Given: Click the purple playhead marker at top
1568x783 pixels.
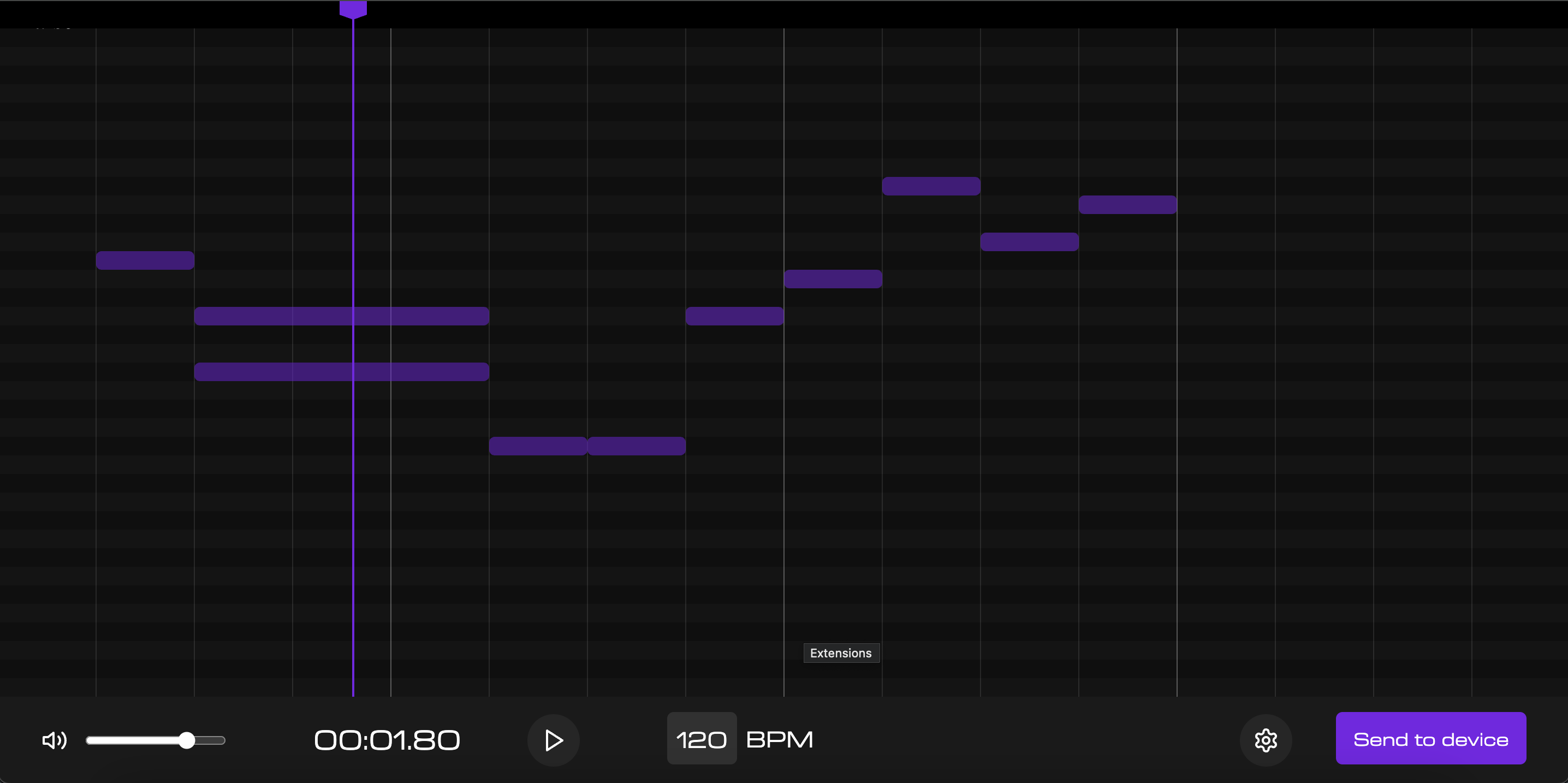Looking at the screenshot, I should (353, 9).
